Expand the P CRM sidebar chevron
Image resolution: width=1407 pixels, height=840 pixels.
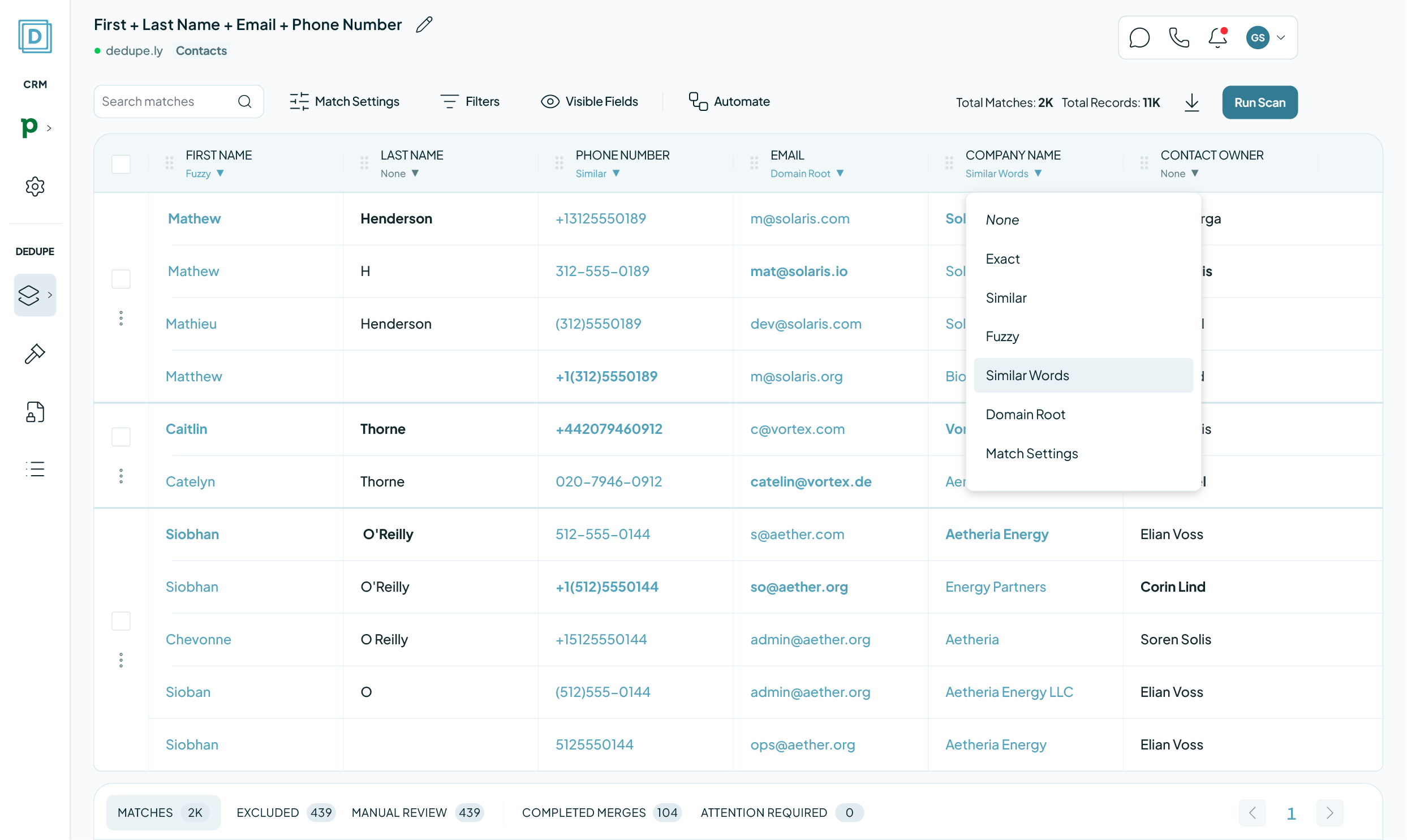[x=49, y=128]
